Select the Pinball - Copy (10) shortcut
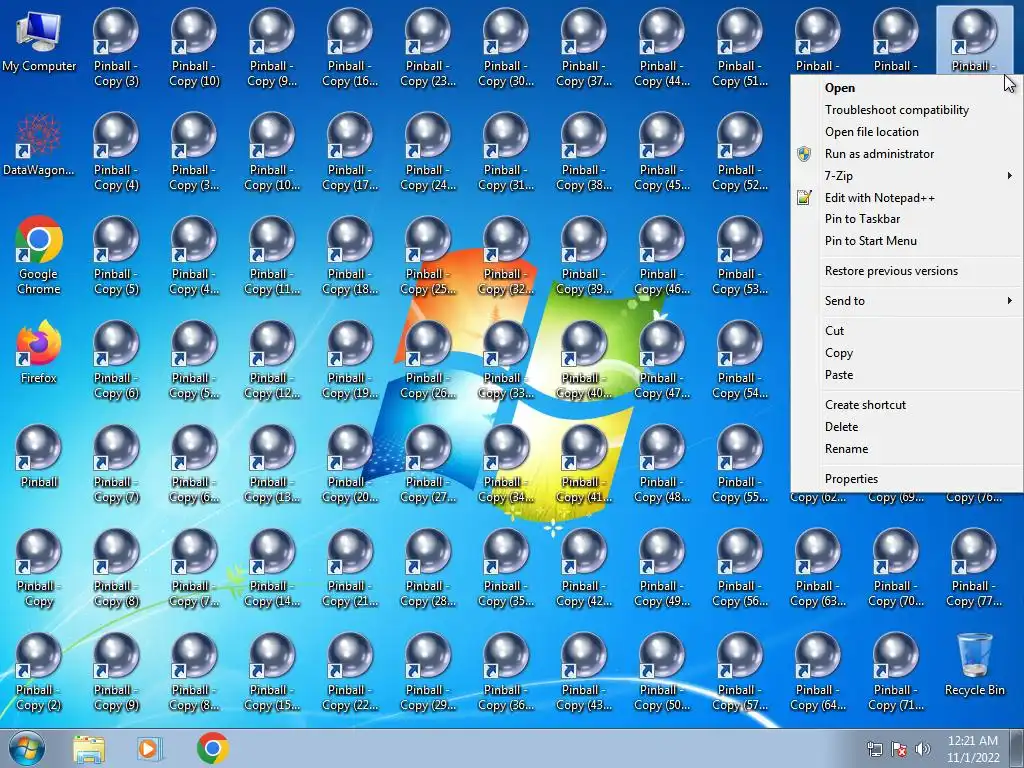 [194, 48]
